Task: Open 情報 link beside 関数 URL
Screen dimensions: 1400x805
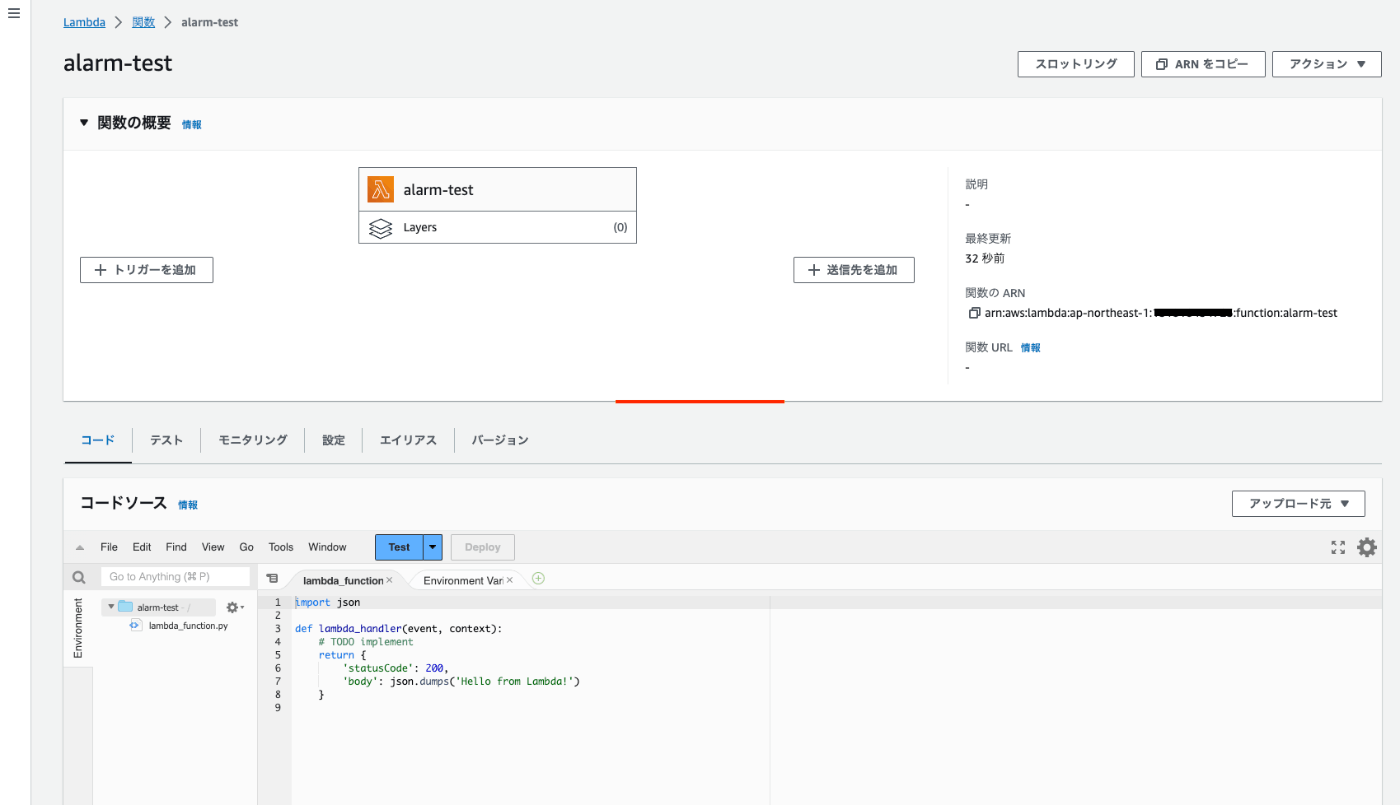Action: tap(1030, 348)
